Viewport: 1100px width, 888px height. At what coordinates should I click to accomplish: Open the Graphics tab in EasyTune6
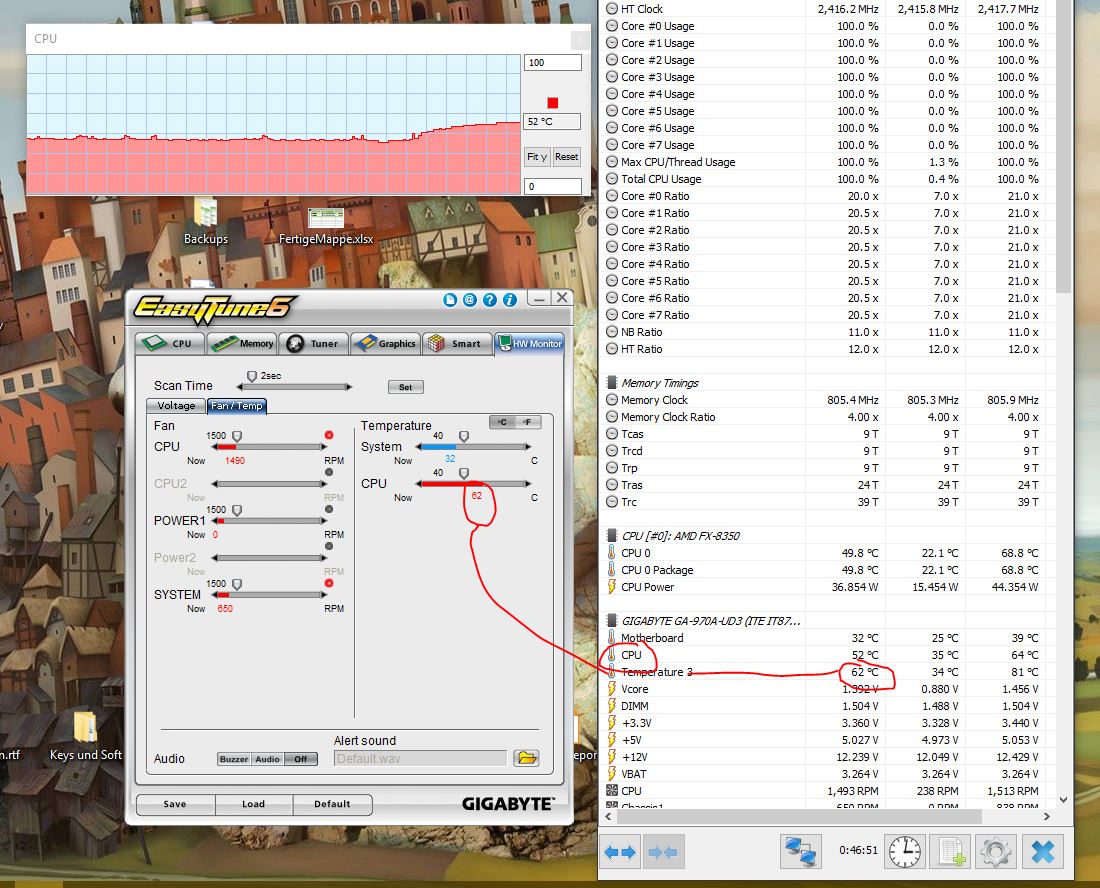click(385, 344)
